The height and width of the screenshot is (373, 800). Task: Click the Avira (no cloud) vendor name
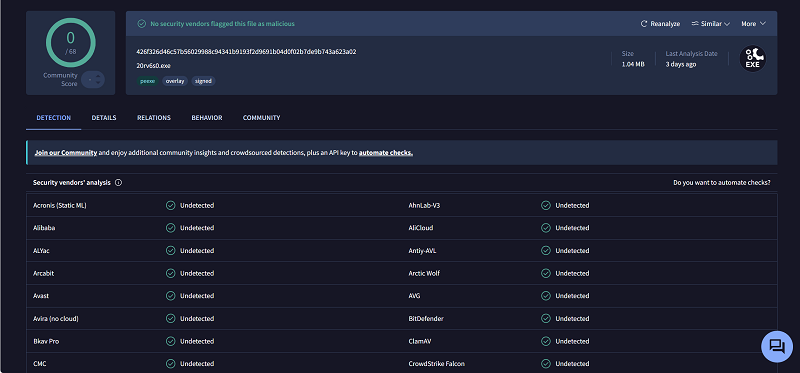click(56, 318)
